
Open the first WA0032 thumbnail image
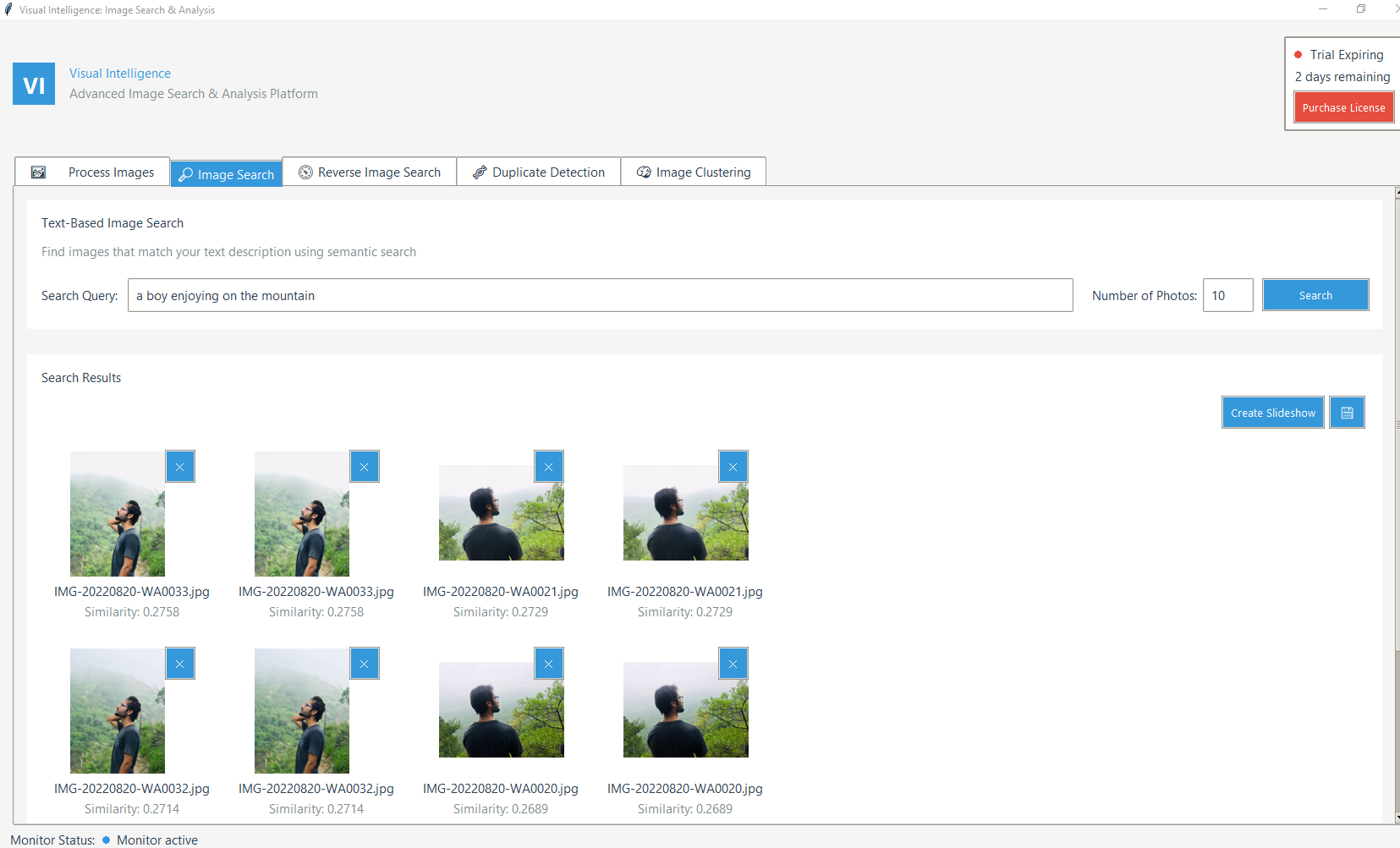118,711
